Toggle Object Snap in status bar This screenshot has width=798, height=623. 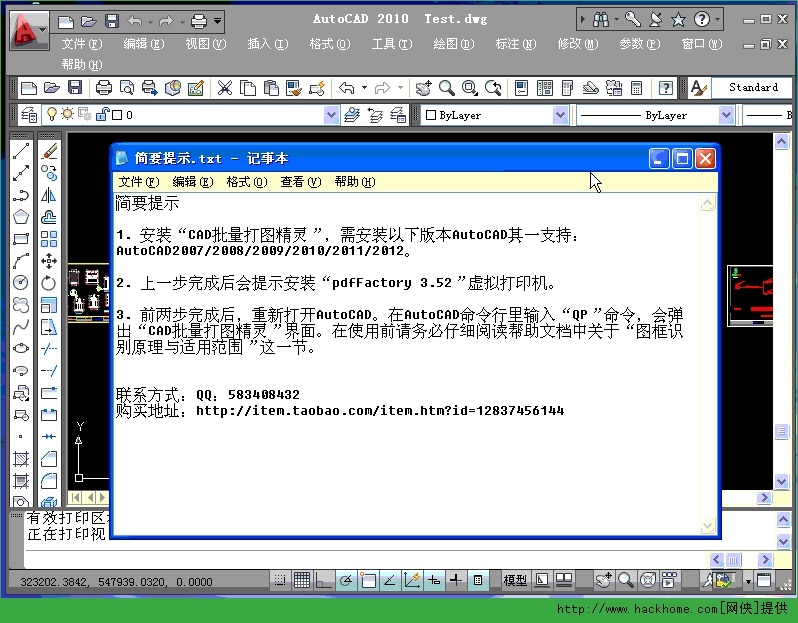tap(368, 580)
